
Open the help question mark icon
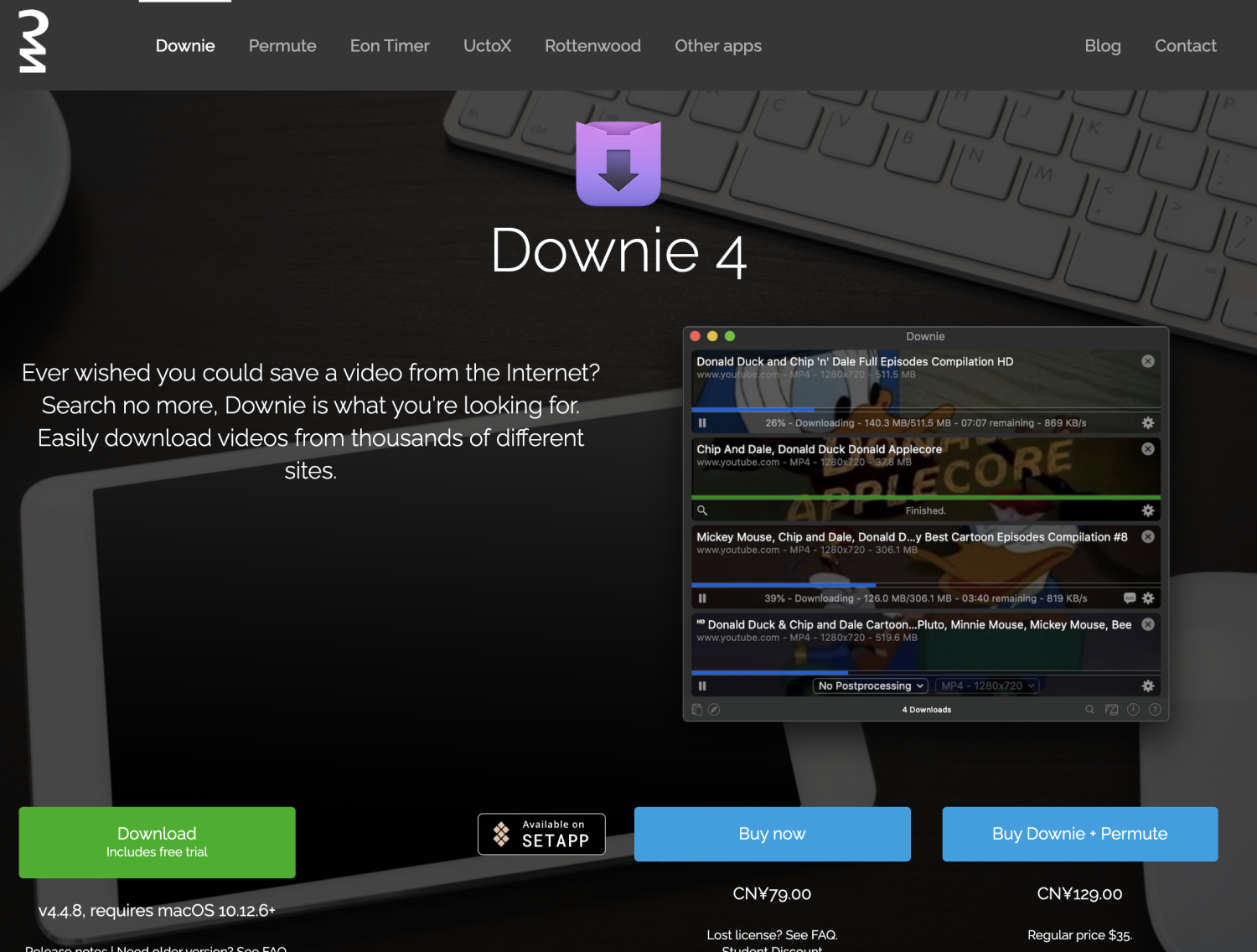point(1155,710)
